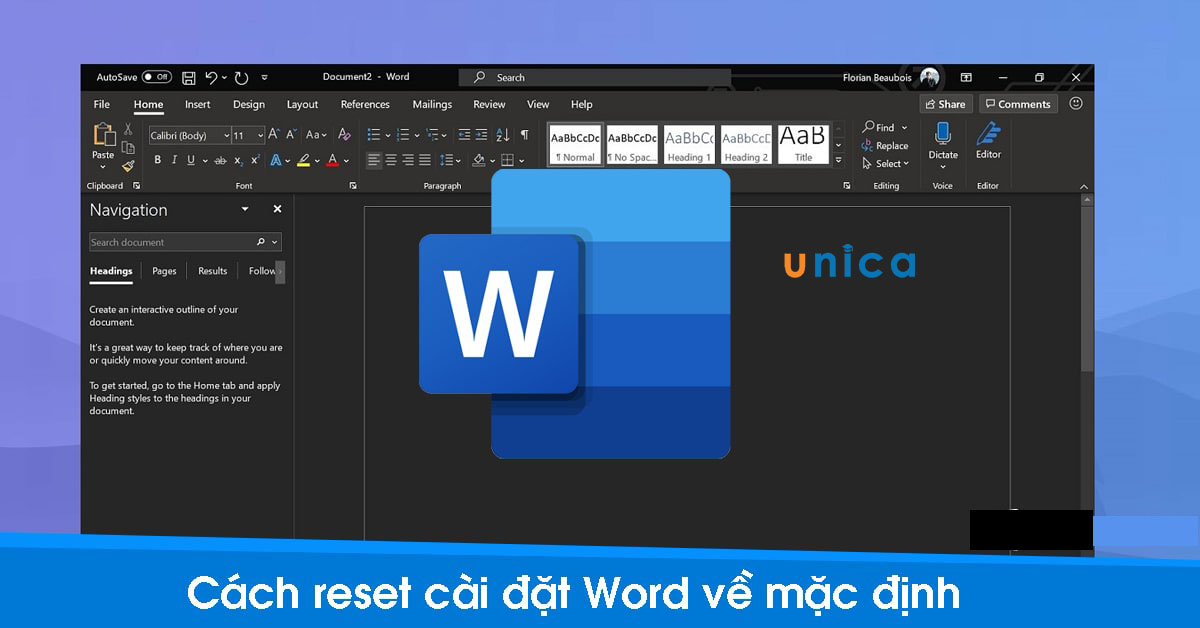Image resolution: width=1200 pixels, height=628 pixels.
Task: Click the Comments button
Action: [1017, 104]
